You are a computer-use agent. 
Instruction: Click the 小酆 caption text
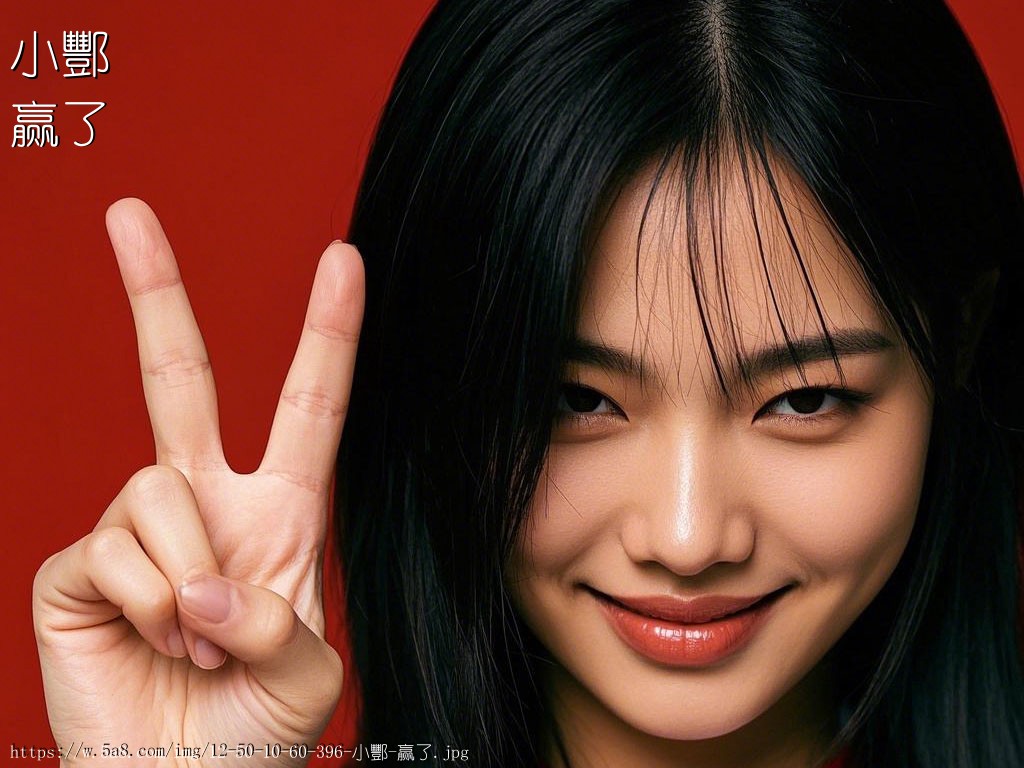coord(60,55)
